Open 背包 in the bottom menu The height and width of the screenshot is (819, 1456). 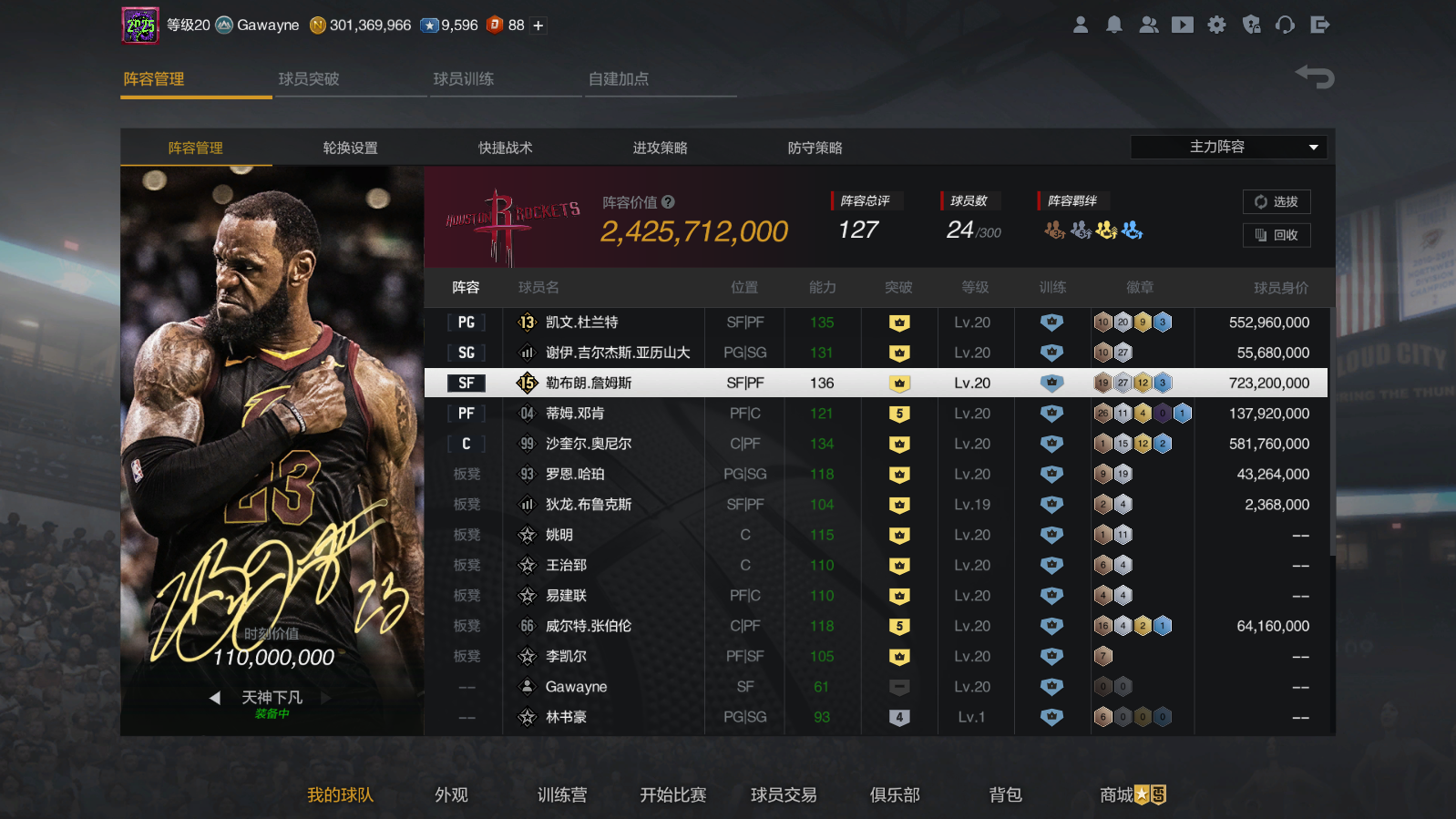tap(1006, 795)
